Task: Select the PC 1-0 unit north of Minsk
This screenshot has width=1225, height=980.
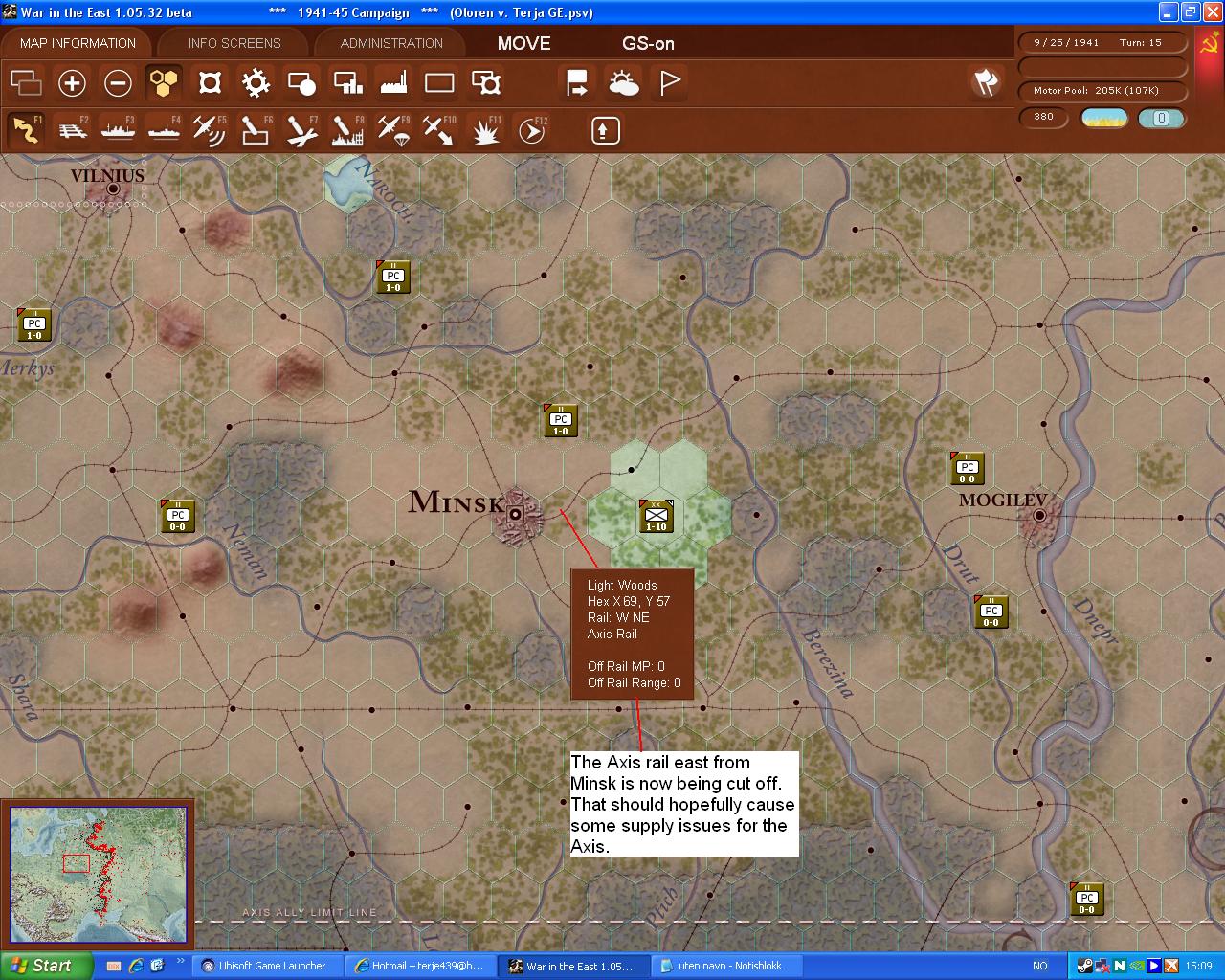Action: point(561,421)
